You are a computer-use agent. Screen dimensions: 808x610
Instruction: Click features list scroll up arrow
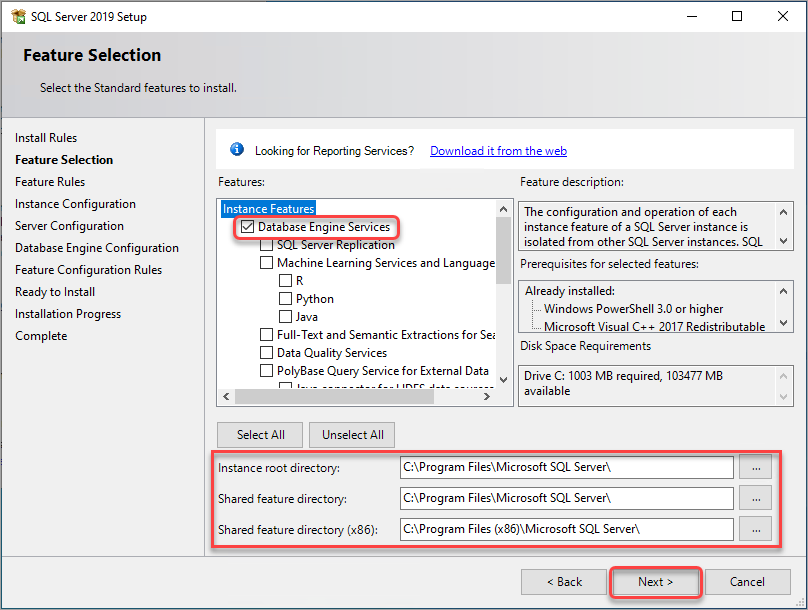503,209
